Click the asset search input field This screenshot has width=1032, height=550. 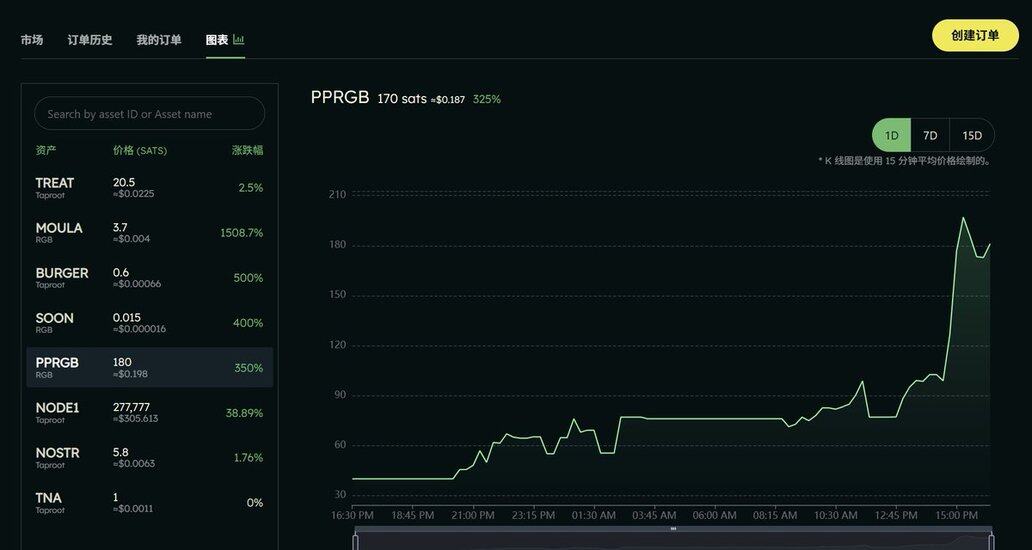tap(149, 114)
